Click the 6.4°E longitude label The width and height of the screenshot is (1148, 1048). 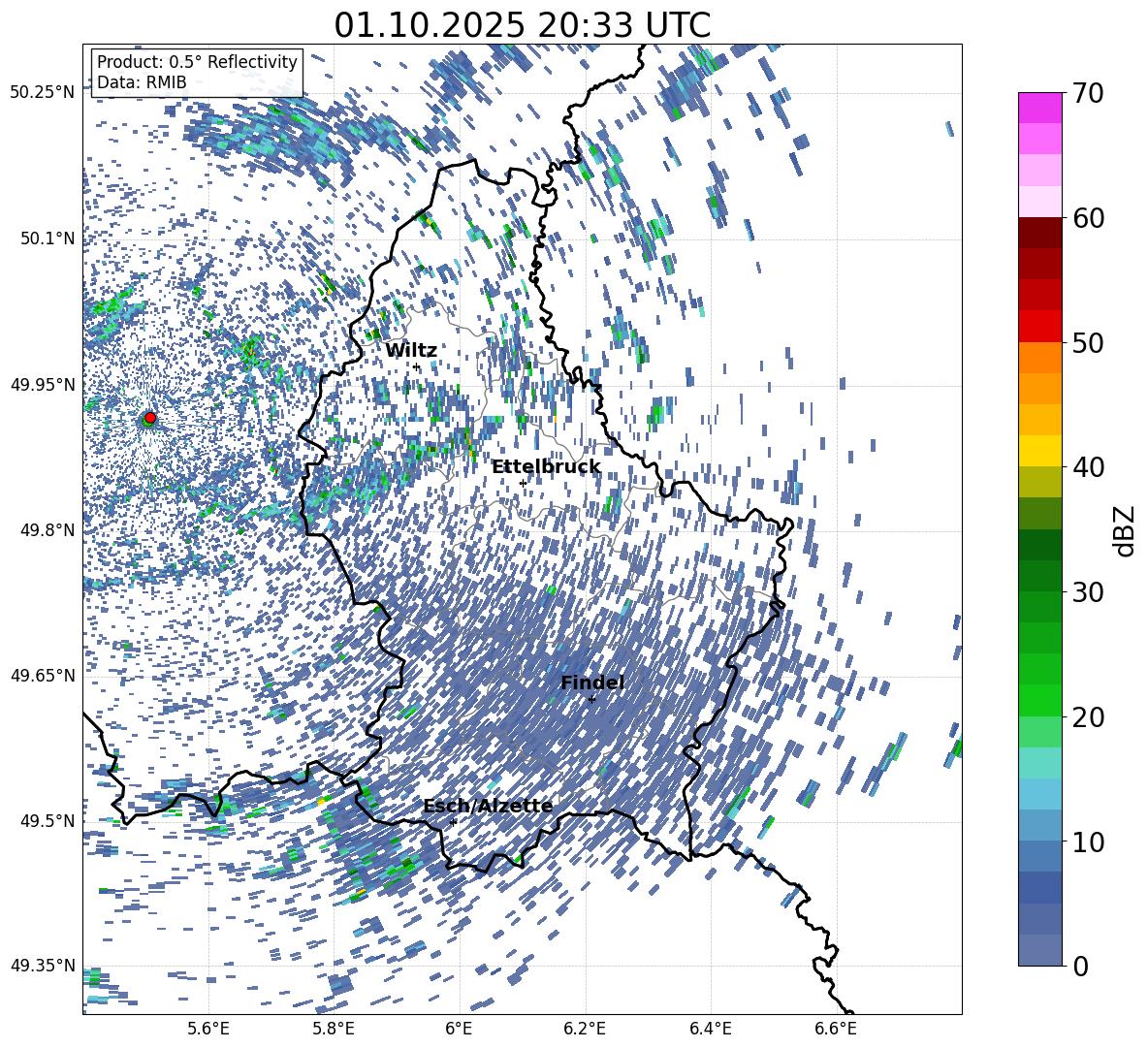point(710,1029)
